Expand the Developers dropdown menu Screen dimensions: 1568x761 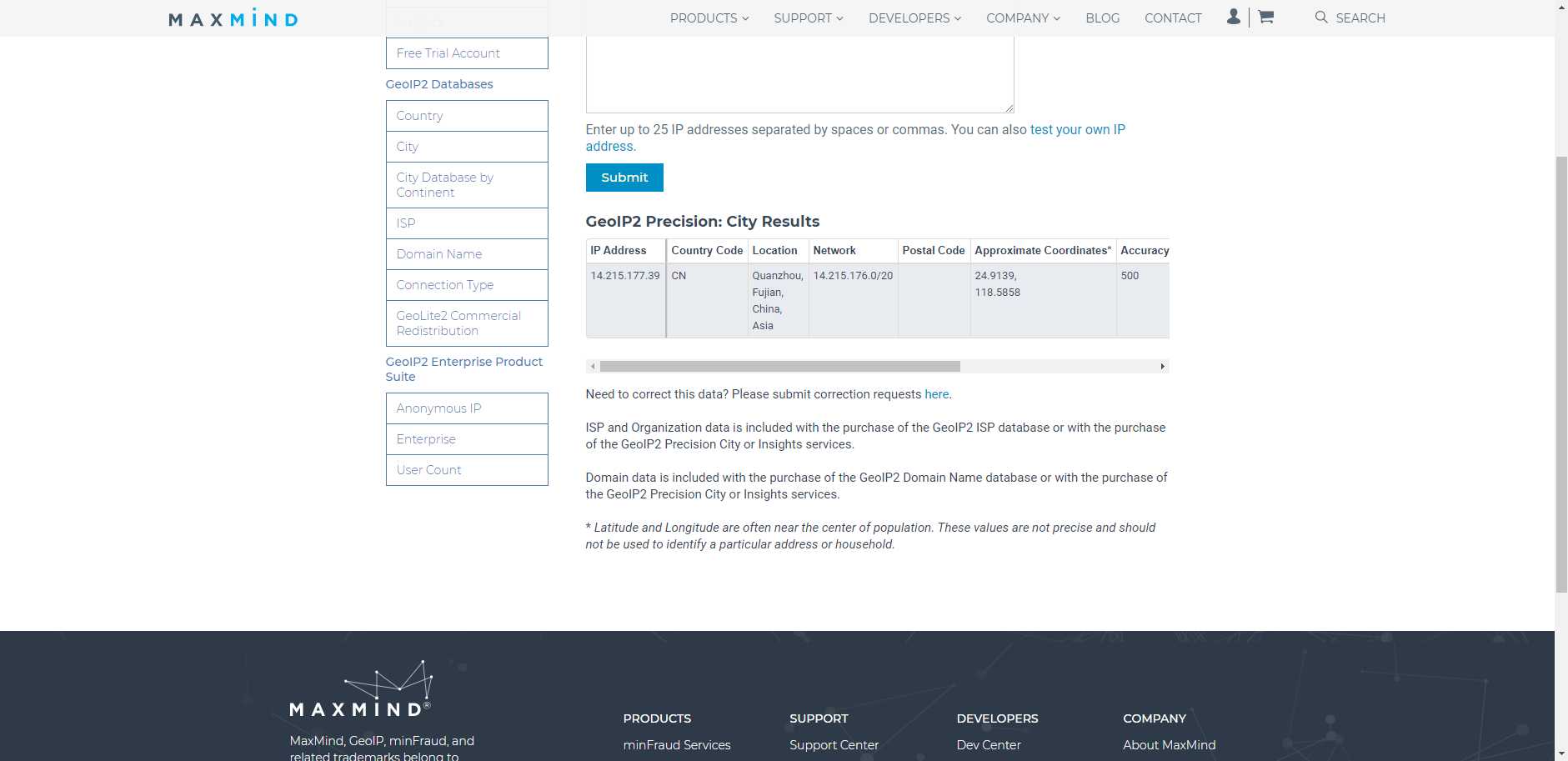point(914,18)
